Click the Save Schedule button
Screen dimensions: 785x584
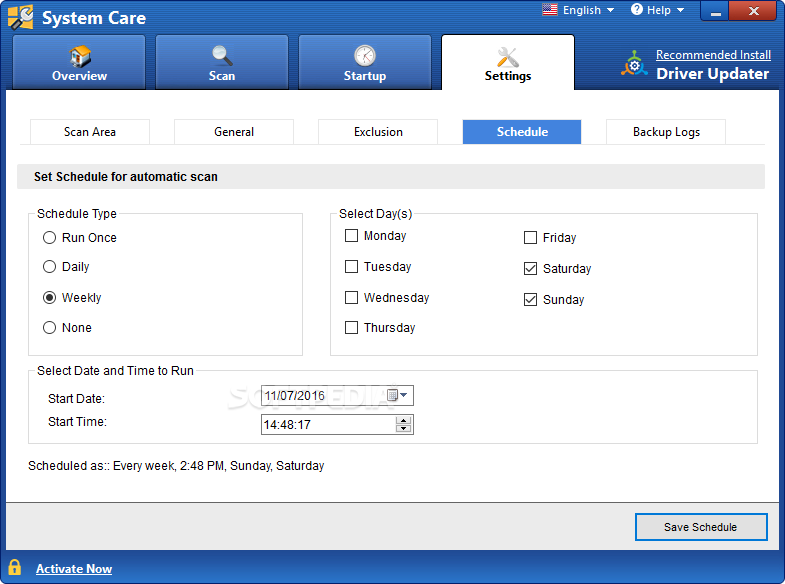click(701, 527)
